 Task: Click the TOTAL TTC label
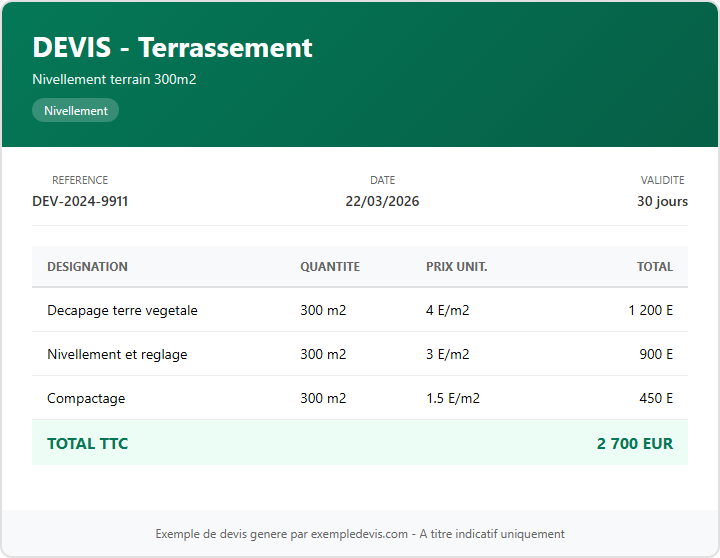[x=87, y=443]
